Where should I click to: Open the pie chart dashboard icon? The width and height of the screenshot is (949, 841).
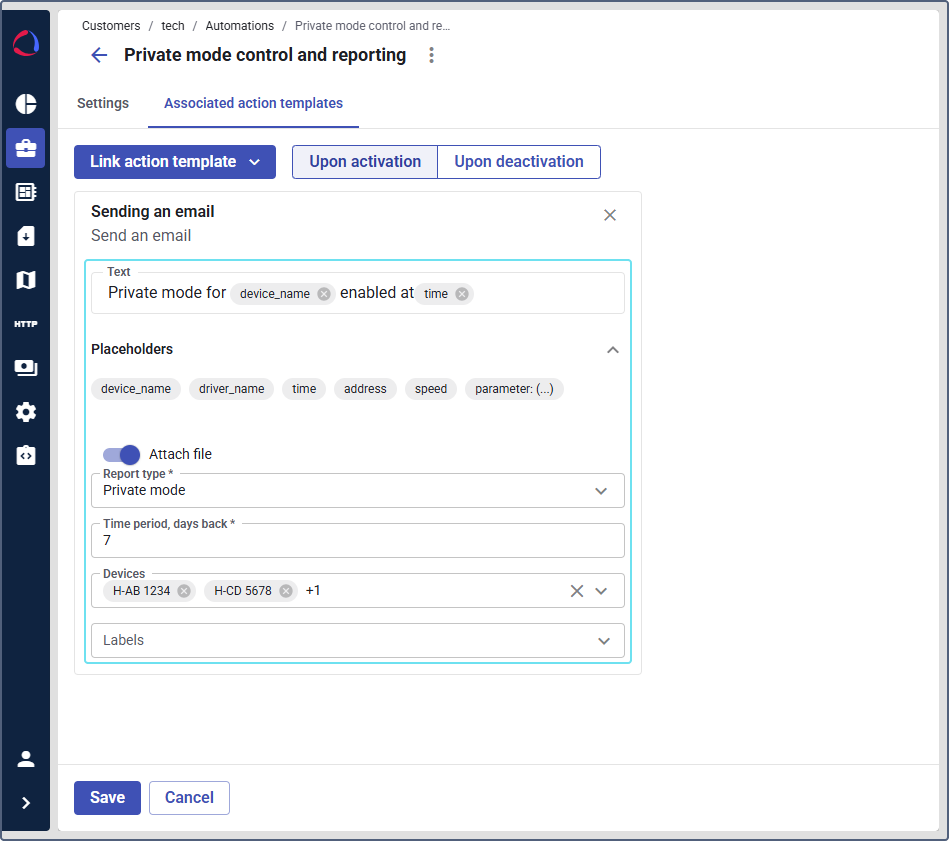point(26,104)
